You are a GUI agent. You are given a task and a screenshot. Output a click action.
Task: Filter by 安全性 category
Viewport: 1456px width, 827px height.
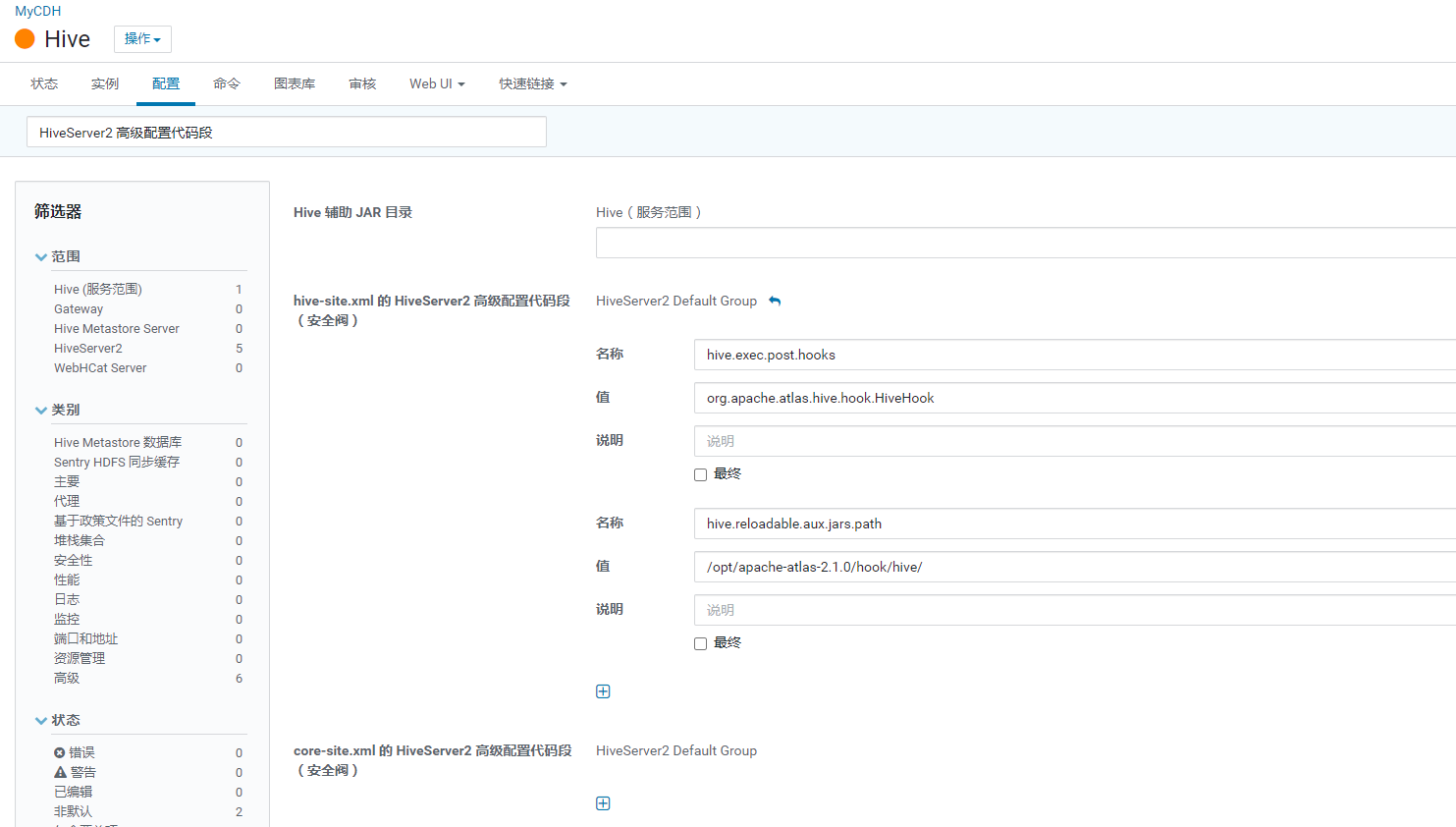[74, 560]
